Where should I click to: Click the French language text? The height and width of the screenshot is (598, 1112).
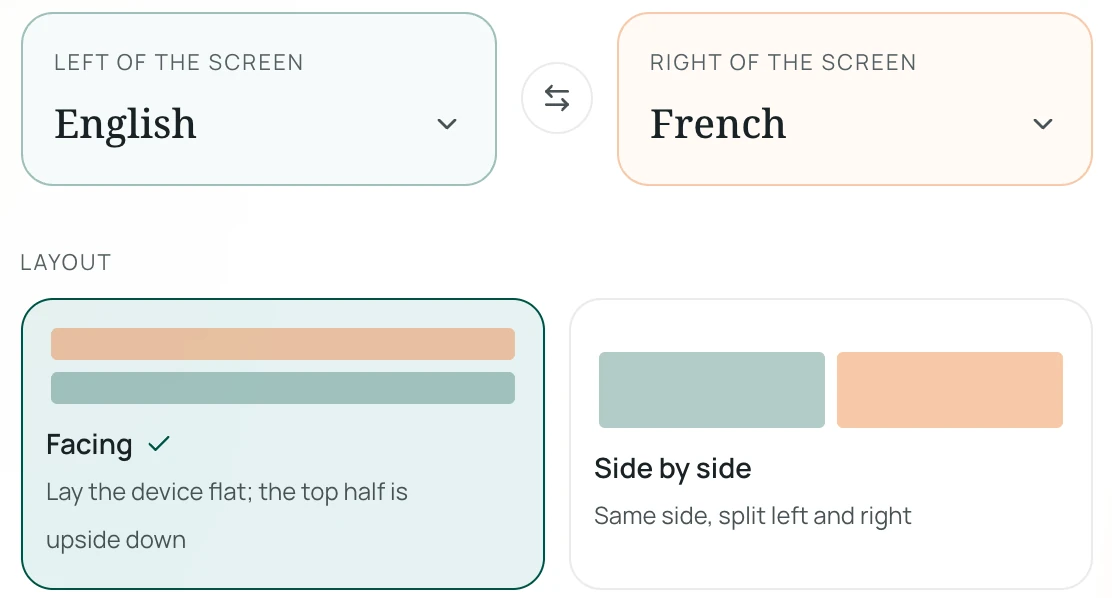tap(718, 124)
